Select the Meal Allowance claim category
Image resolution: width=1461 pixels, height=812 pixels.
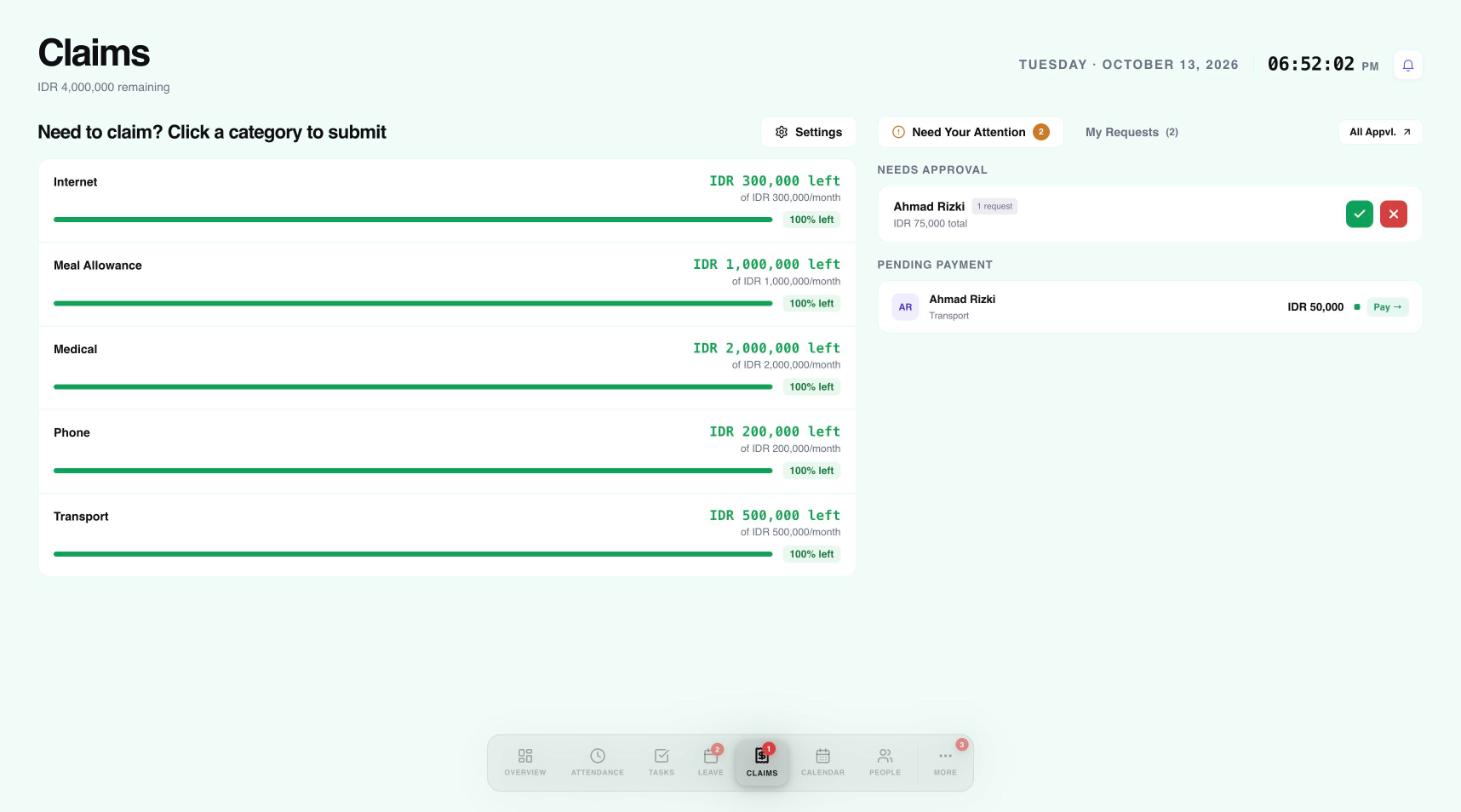[x=447, y=284]
